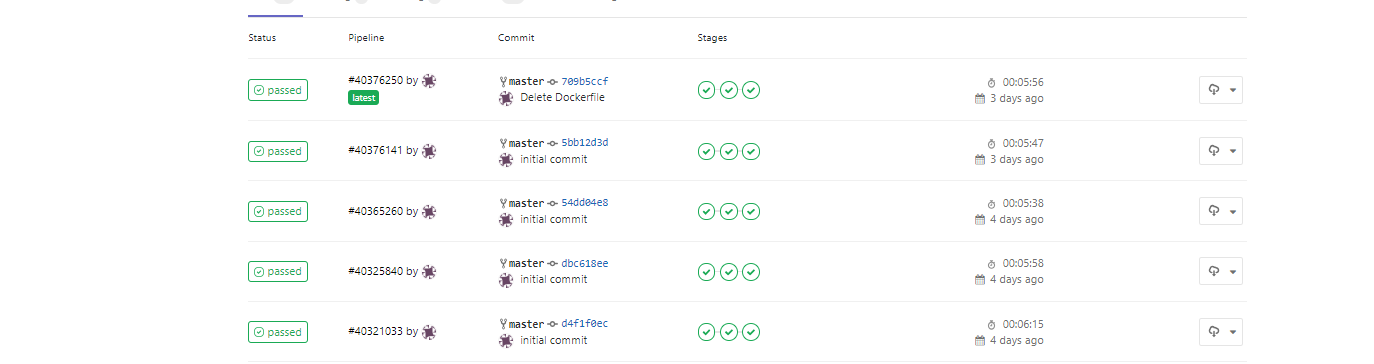Click passed status badge for pipeline #40365260
Screen dimensions: 1374x364
(x=278, y=211)
